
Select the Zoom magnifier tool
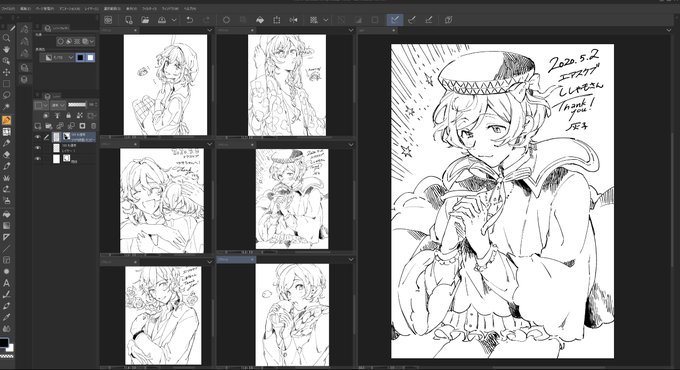pyautogui.click(x=7, y=38)
